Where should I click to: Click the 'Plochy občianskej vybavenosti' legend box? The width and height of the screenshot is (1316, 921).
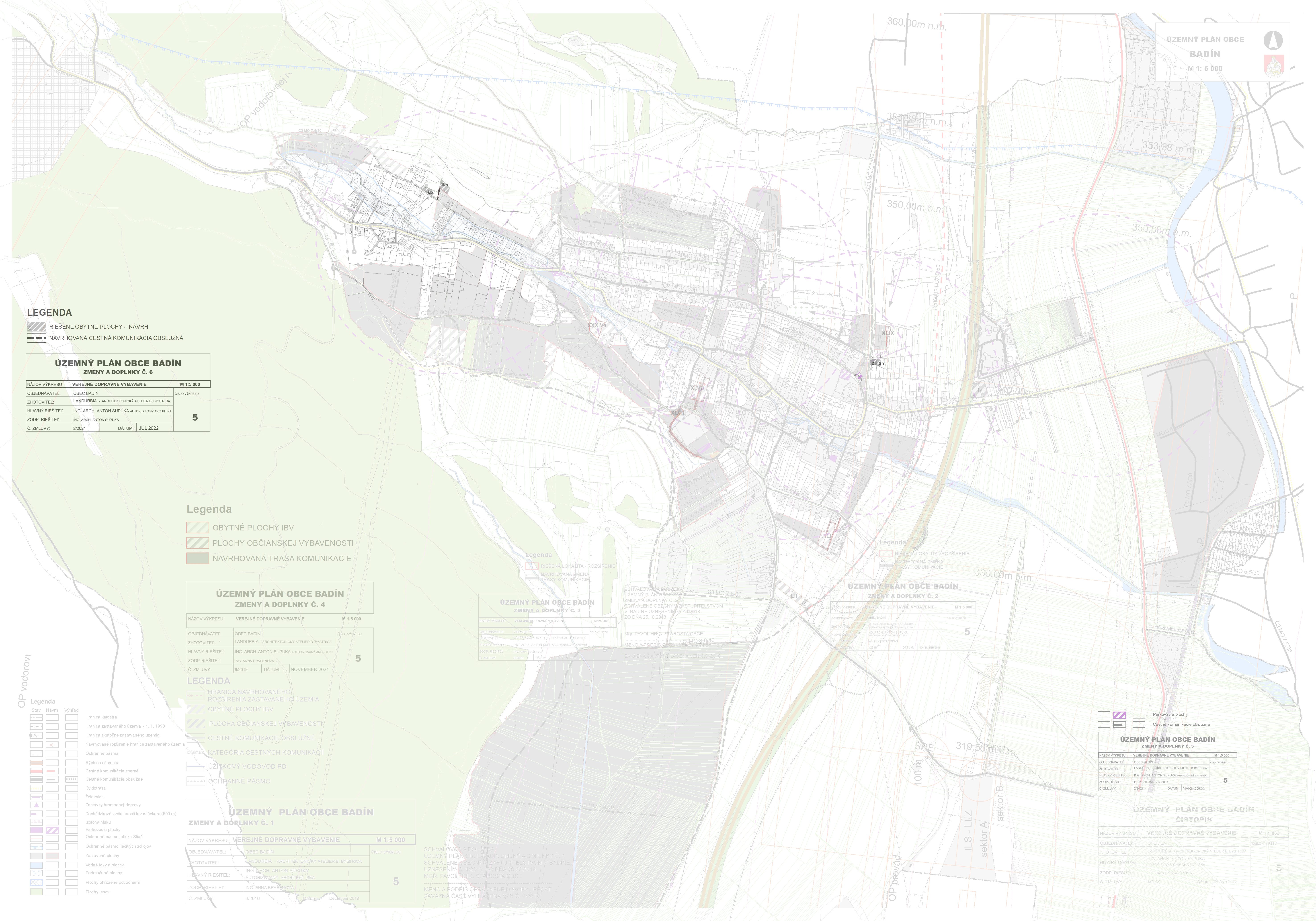(x=197, y=543)
